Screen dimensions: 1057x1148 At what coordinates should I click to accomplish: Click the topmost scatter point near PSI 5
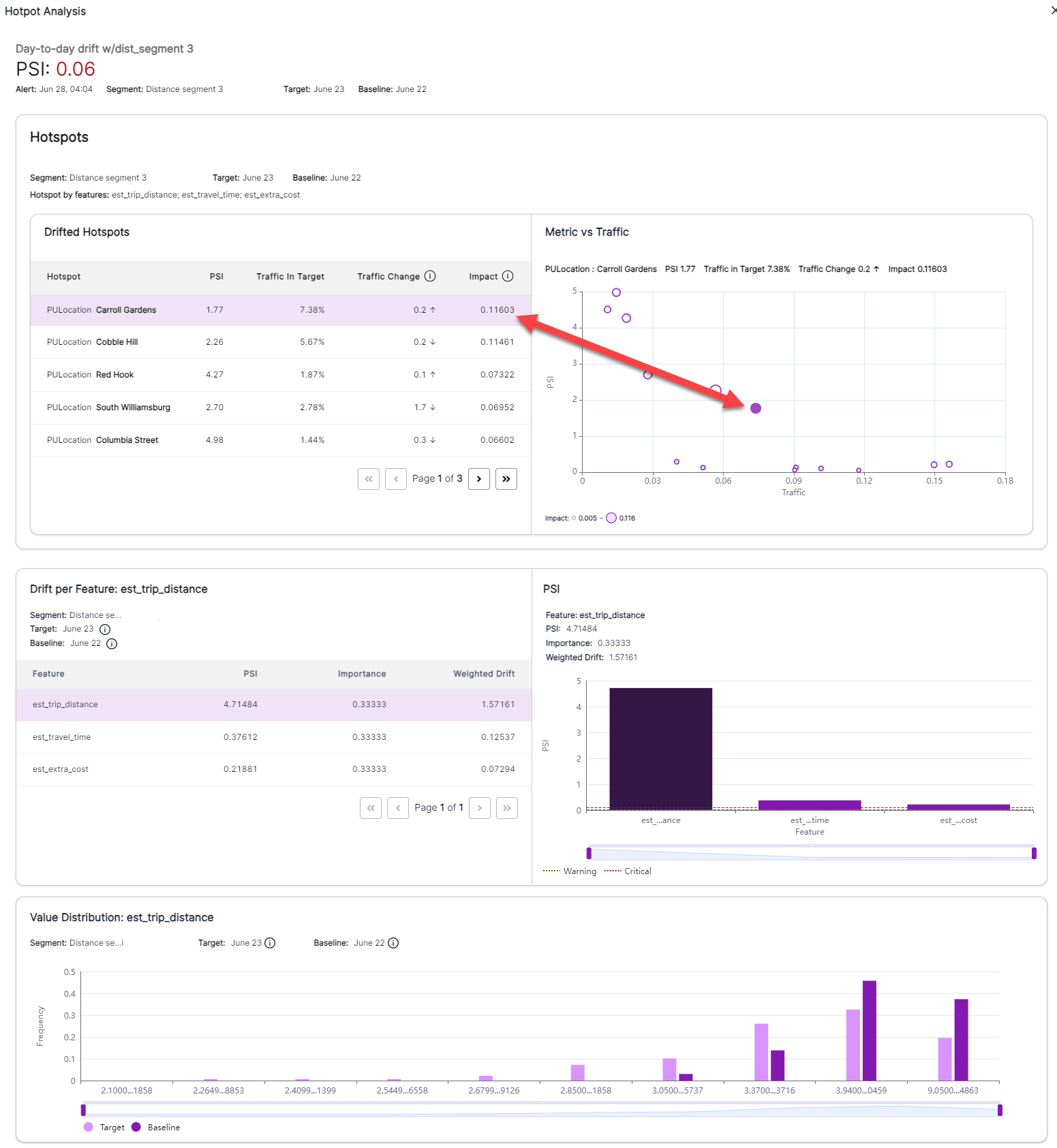coord(616,292)
